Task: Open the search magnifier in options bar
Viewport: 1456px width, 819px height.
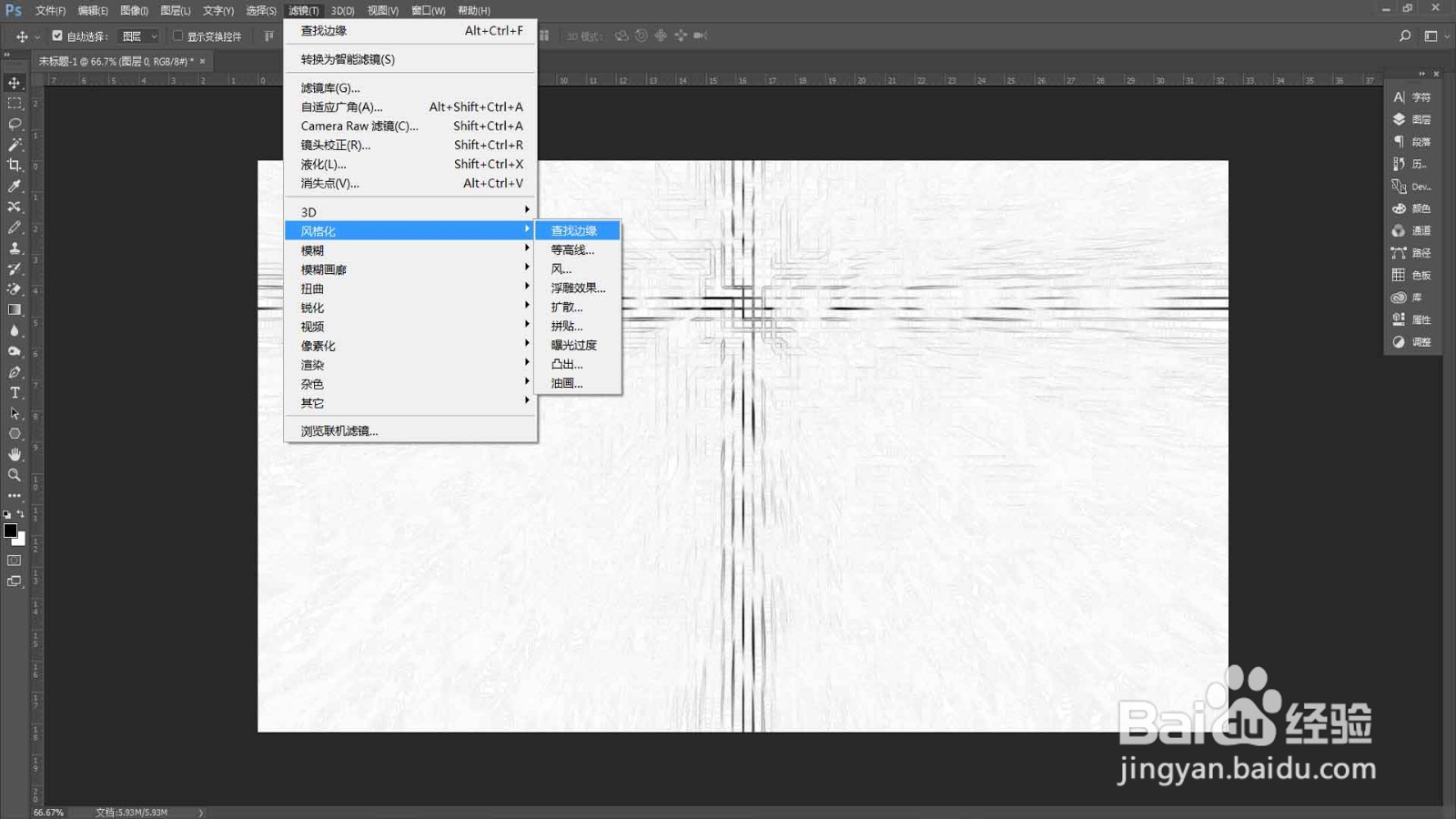Action: coord(1405,36)
